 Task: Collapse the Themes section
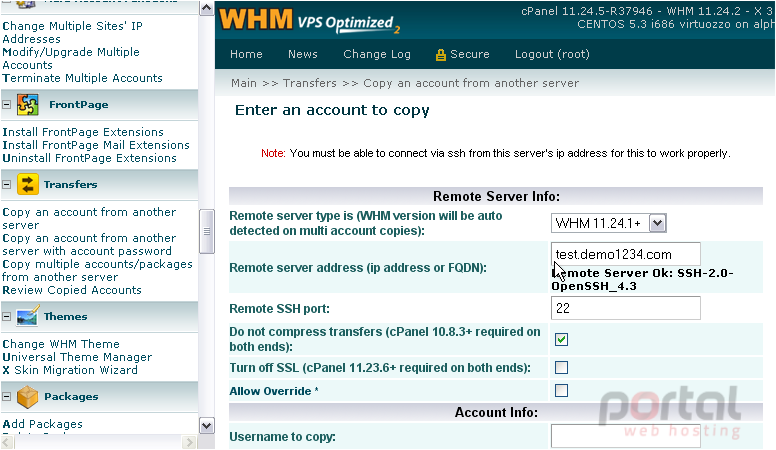6,316
